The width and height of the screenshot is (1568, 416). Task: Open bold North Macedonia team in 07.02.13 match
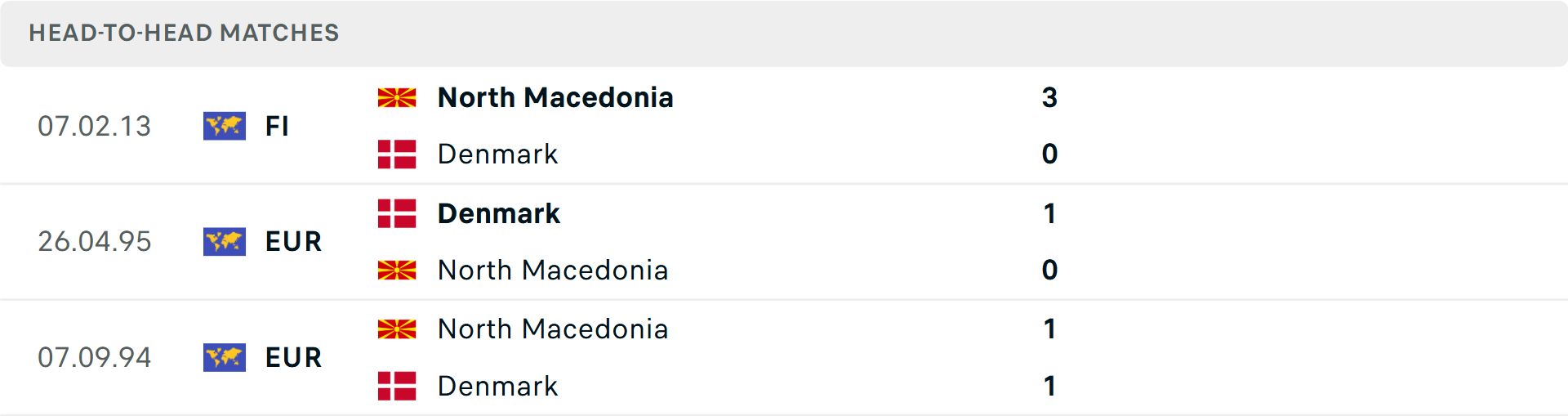[555, 98]
